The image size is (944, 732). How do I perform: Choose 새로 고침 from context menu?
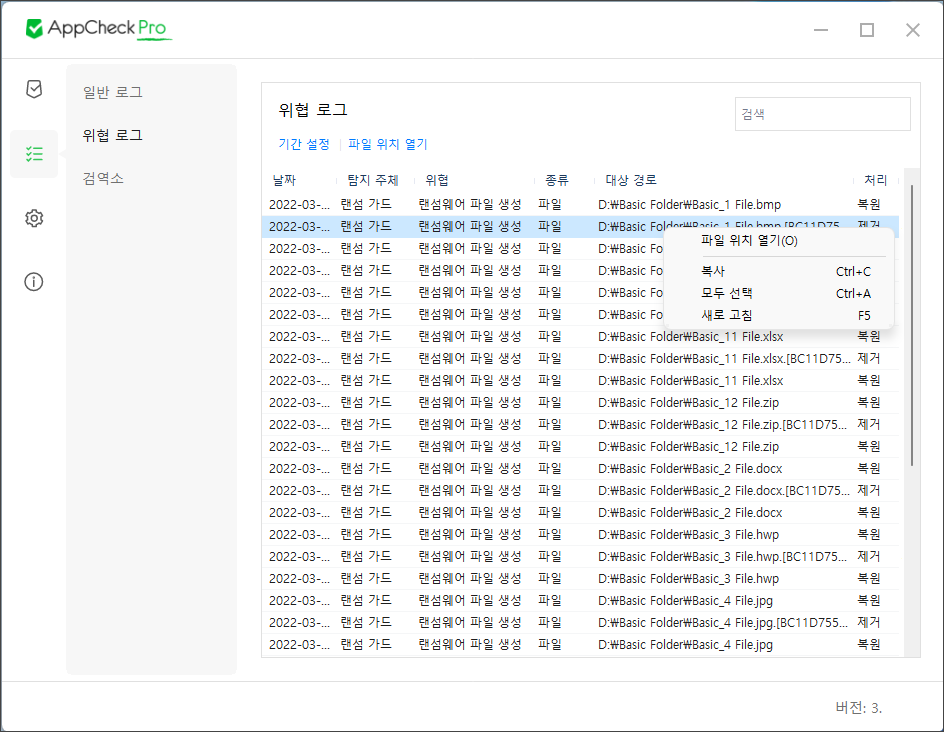pyautogui.click(x=727, y=315)
